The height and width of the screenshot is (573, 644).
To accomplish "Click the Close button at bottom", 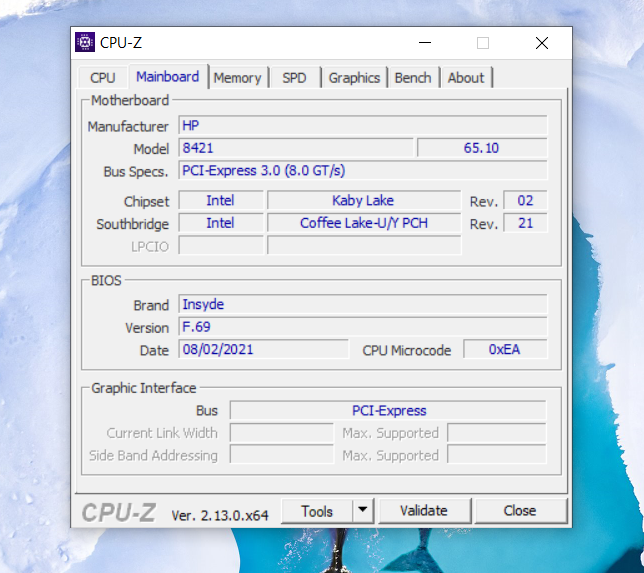I will coord(520,511).
